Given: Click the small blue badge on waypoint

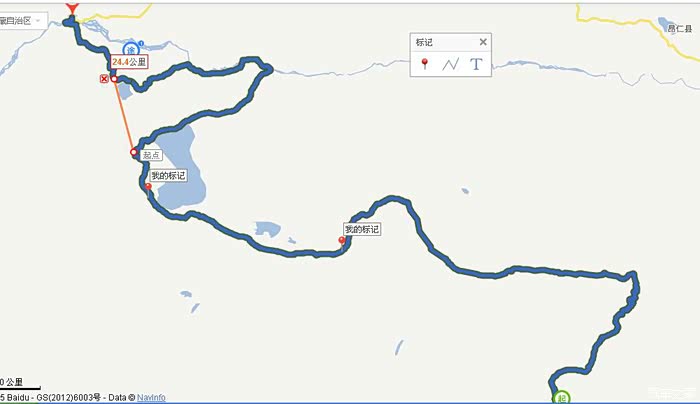Looking at the screenshot, I should [x=141, y=43].
